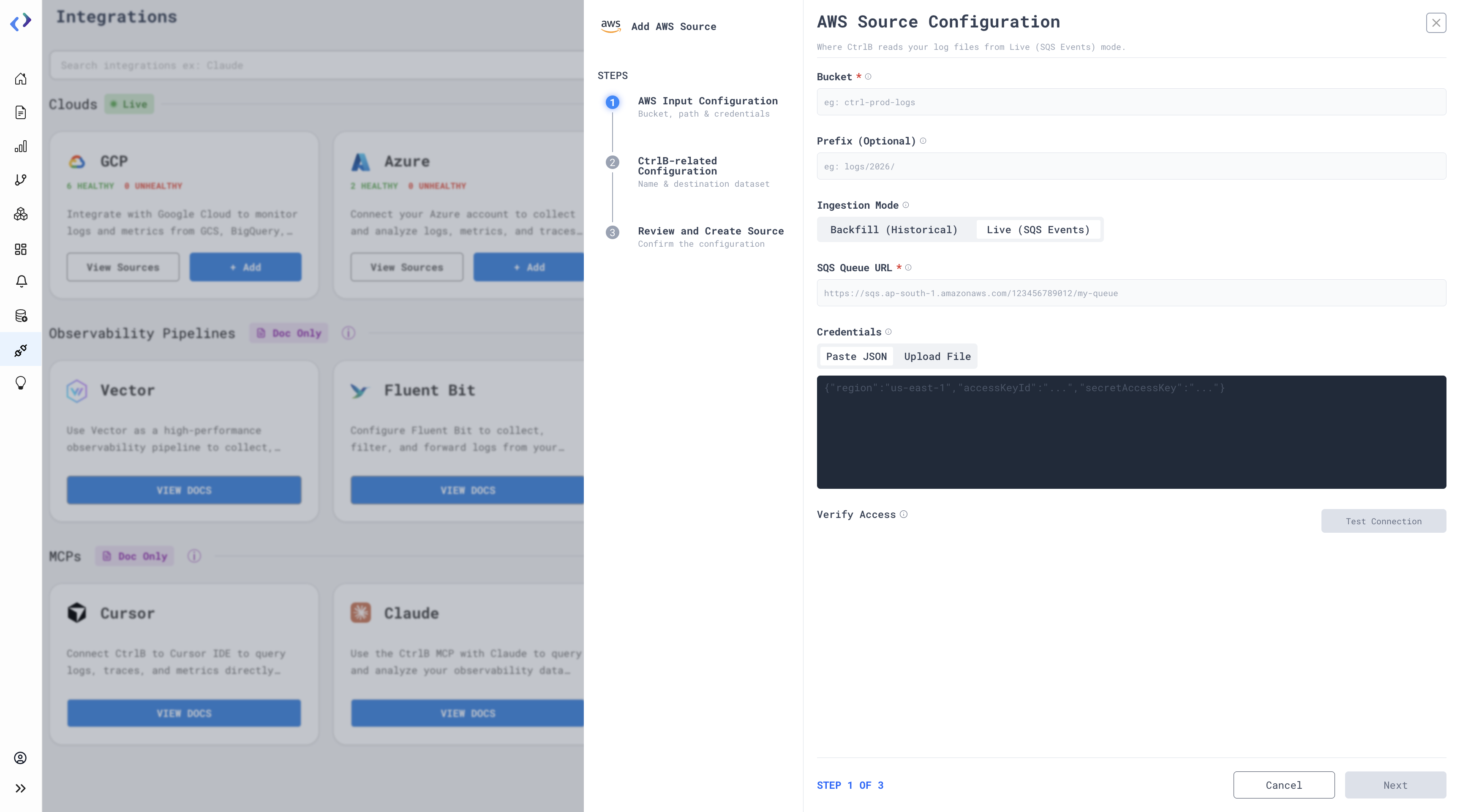Open the alerts bell icon
1460x812 pixels.
tap(21, 282)
